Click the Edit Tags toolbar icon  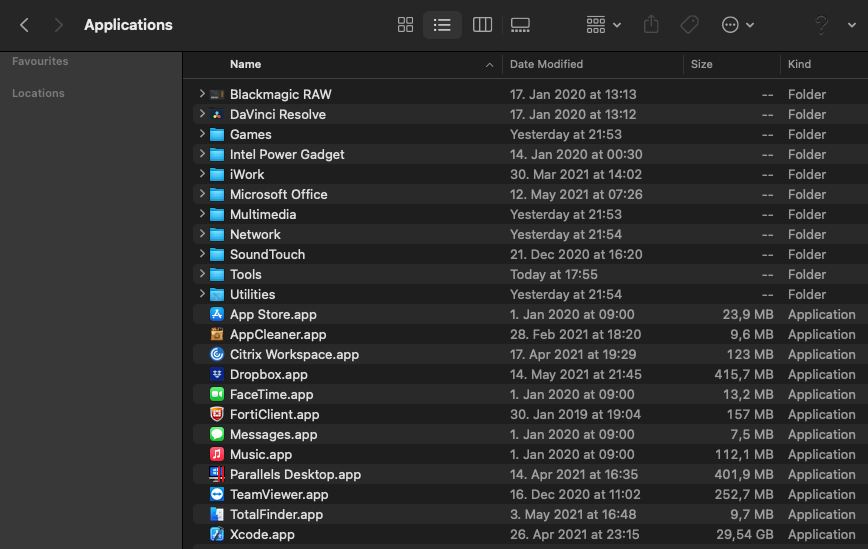tap(689, 24)
